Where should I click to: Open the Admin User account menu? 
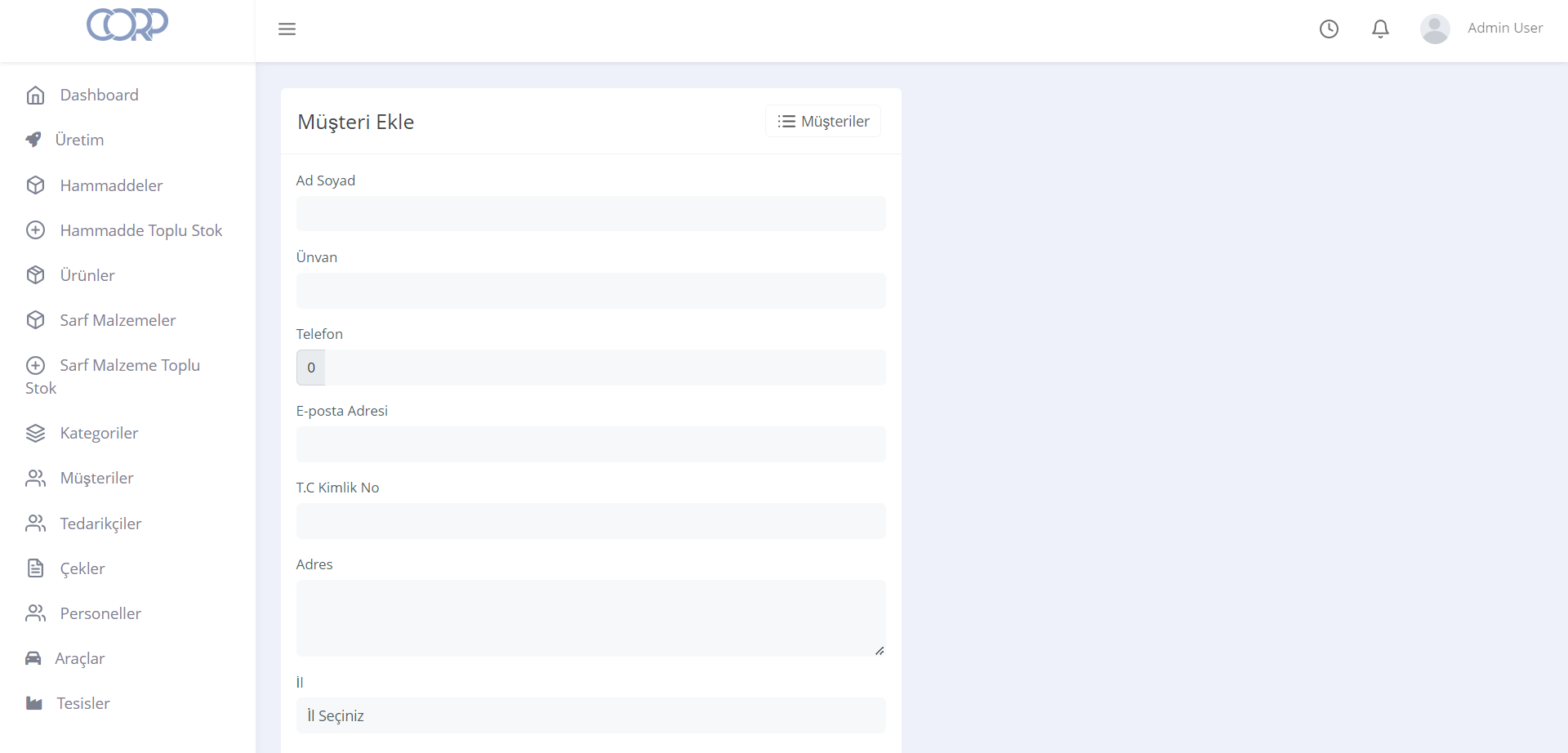[1504, 29]
